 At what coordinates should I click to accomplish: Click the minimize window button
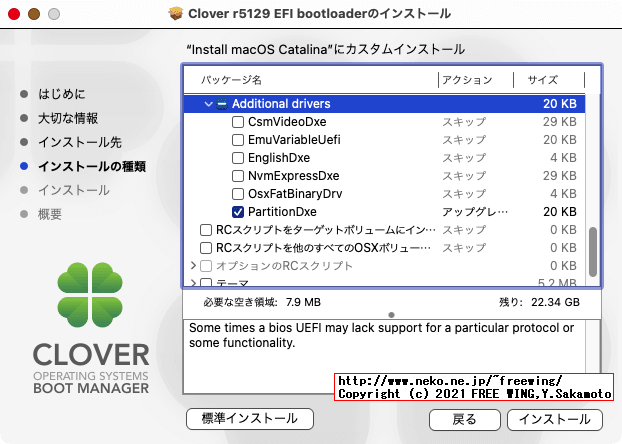pyautogui.click(x=34, y=14)
